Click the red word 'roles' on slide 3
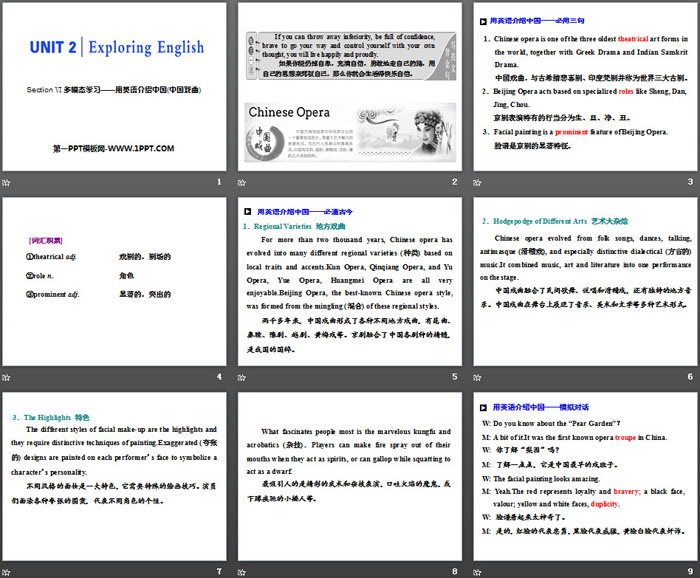 [626, 91]
